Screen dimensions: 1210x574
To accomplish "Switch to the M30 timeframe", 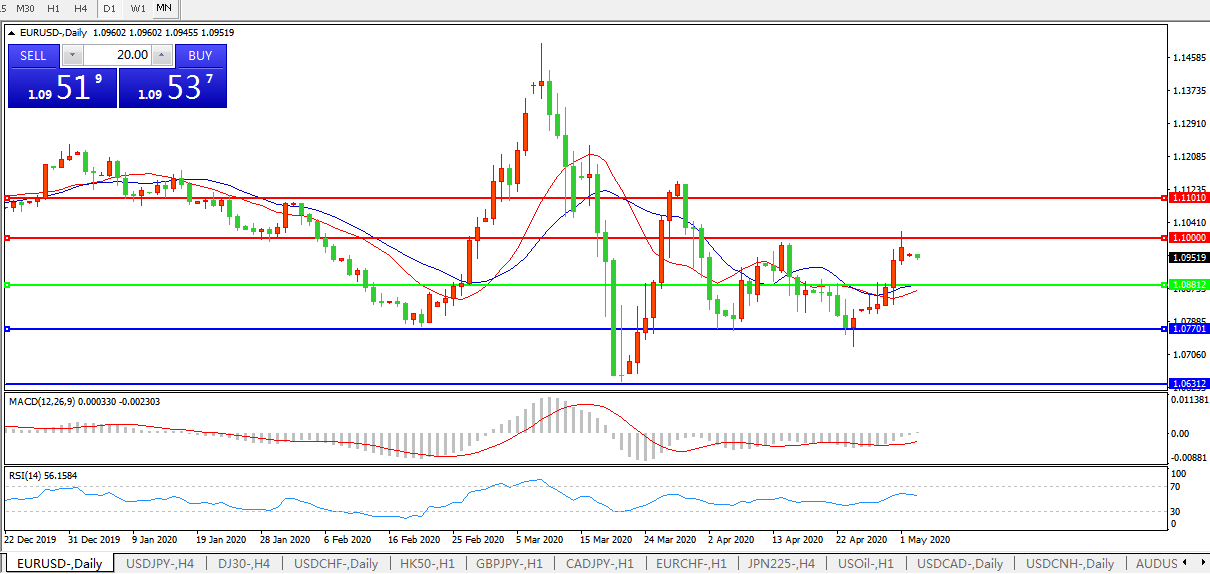I will tap(26, 8).
